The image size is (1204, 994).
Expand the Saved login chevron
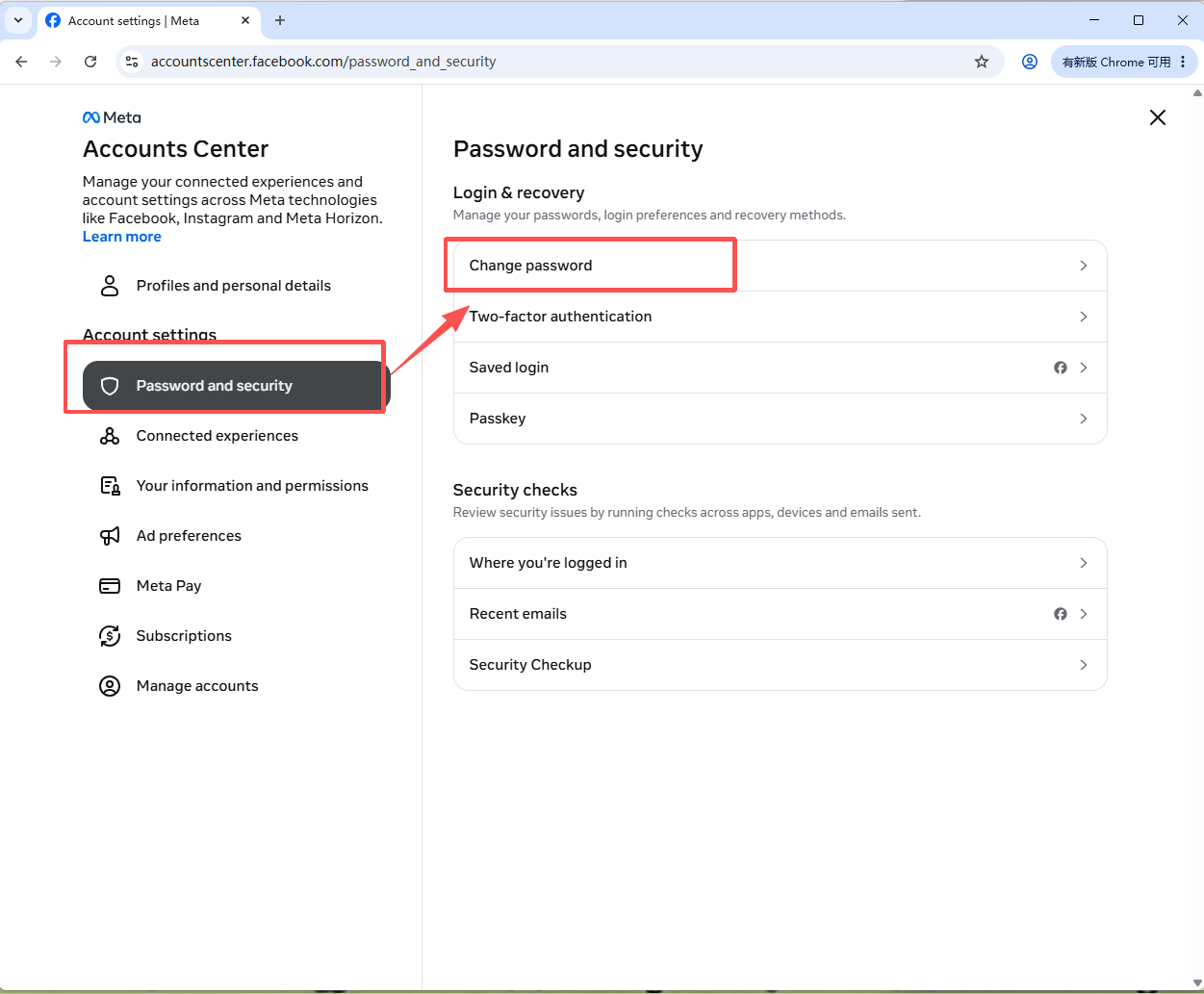1084,368
